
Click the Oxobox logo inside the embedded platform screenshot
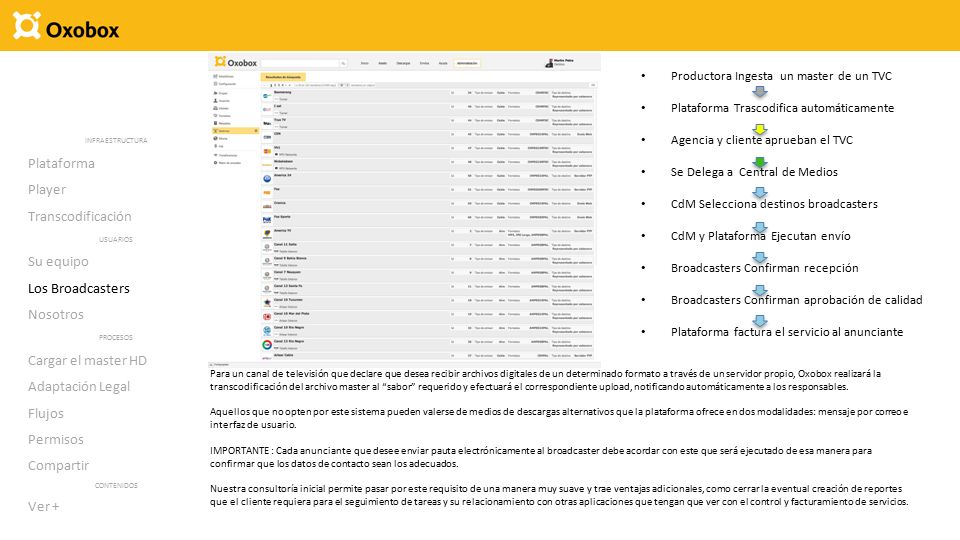(236, 62)
